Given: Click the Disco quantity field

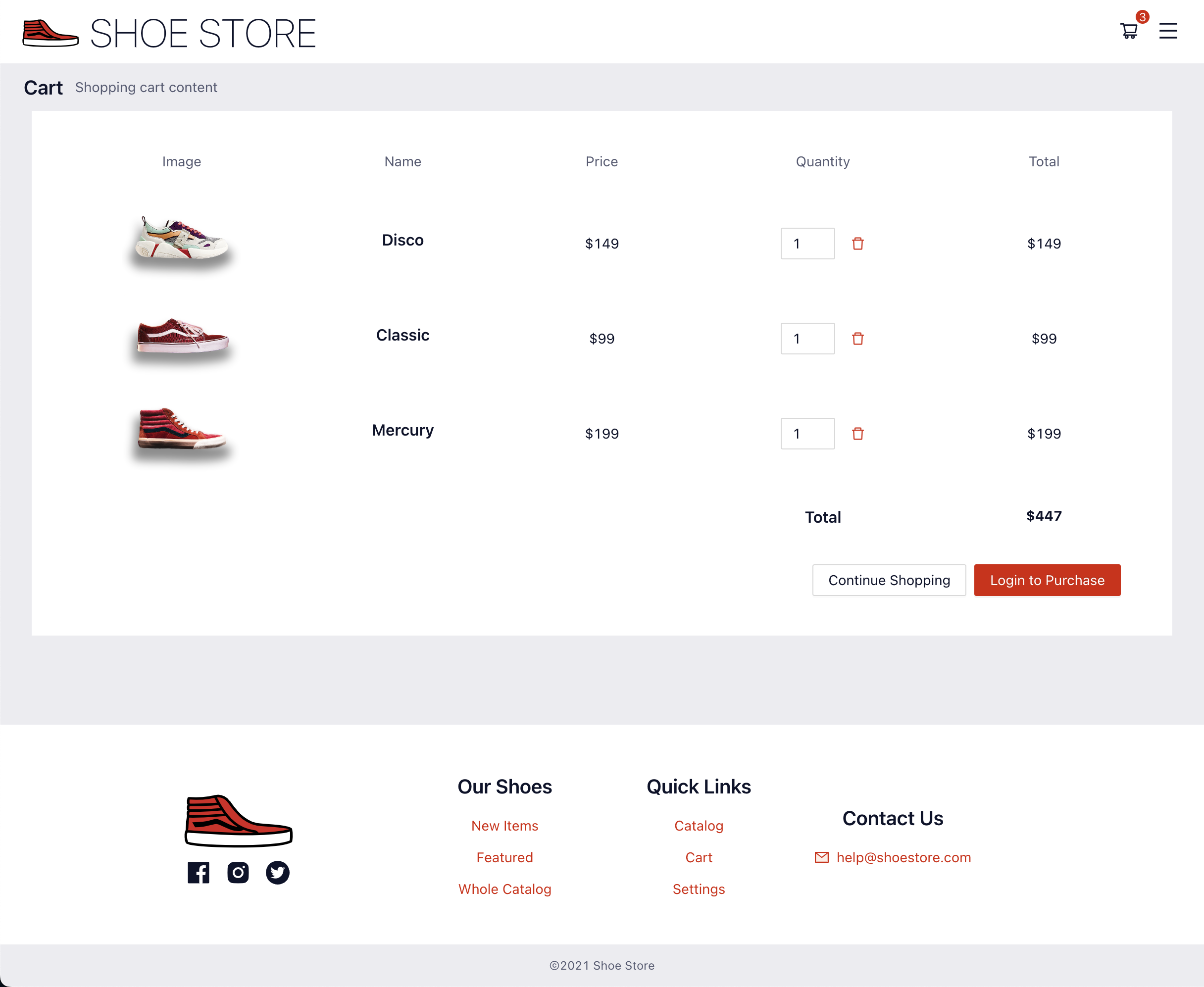Looking at the screenshot, I should click(x=807, y=244).
